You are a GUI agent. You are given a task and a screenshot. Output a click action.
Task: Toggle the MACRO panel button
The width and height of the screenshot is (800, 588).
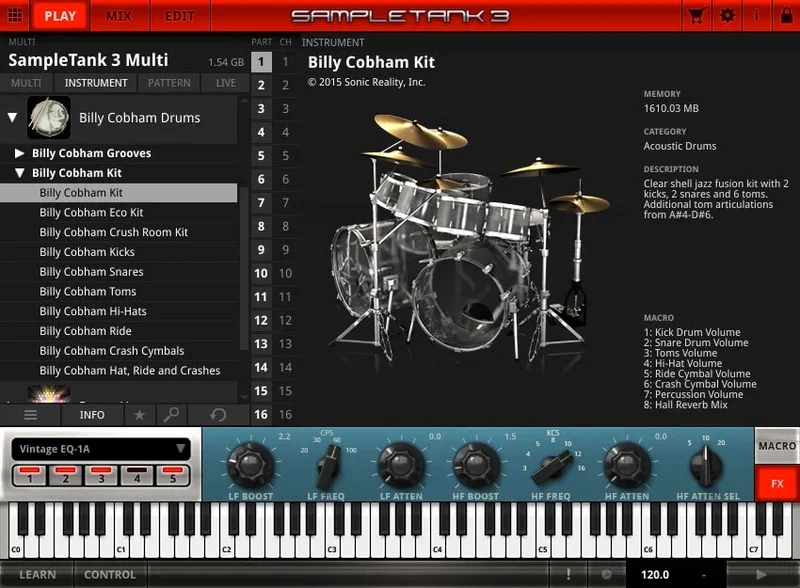coord(777,446)
